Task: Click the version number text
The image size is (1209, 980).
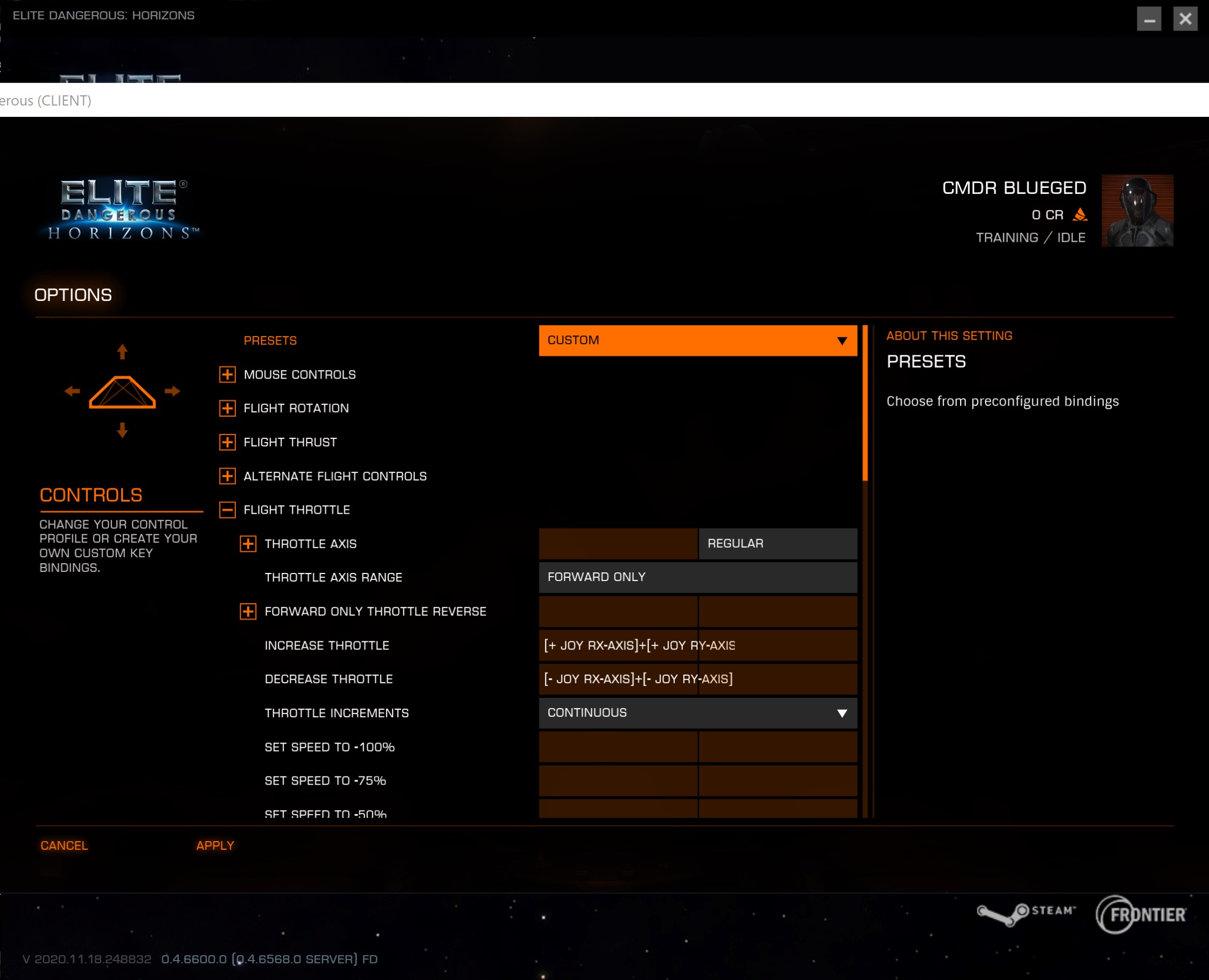Action: click(200, 958)
